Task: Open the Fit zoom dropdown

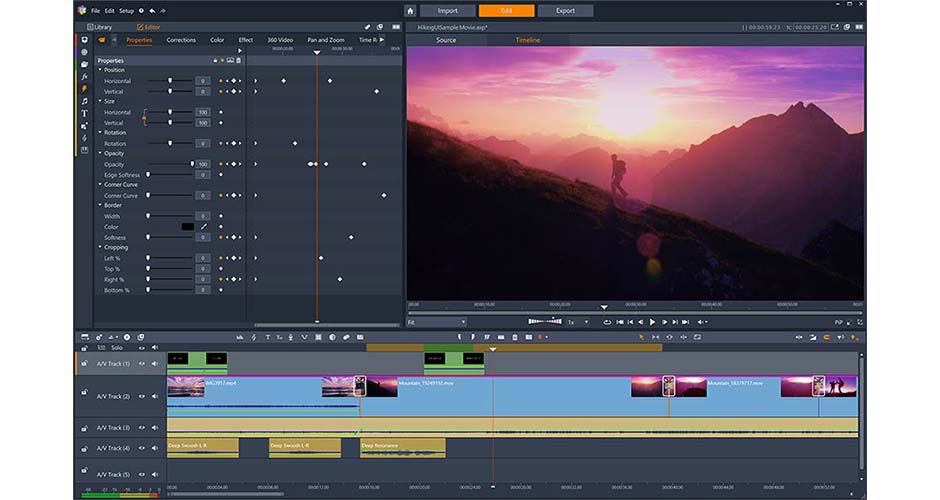Action: (x=437, y=322)
